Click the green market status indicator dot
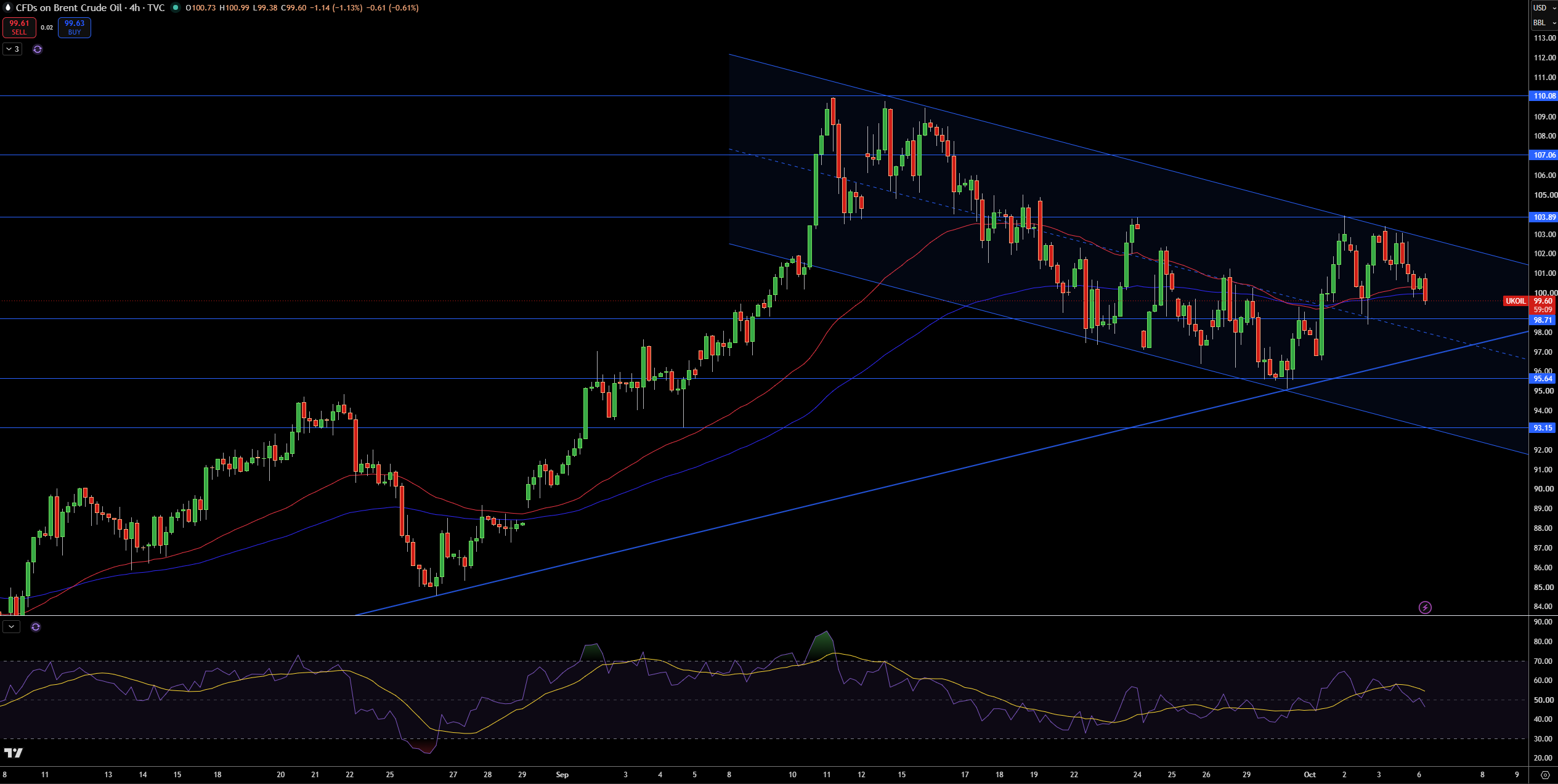This screenshot has height=784, width=1558. coord(176,7)
